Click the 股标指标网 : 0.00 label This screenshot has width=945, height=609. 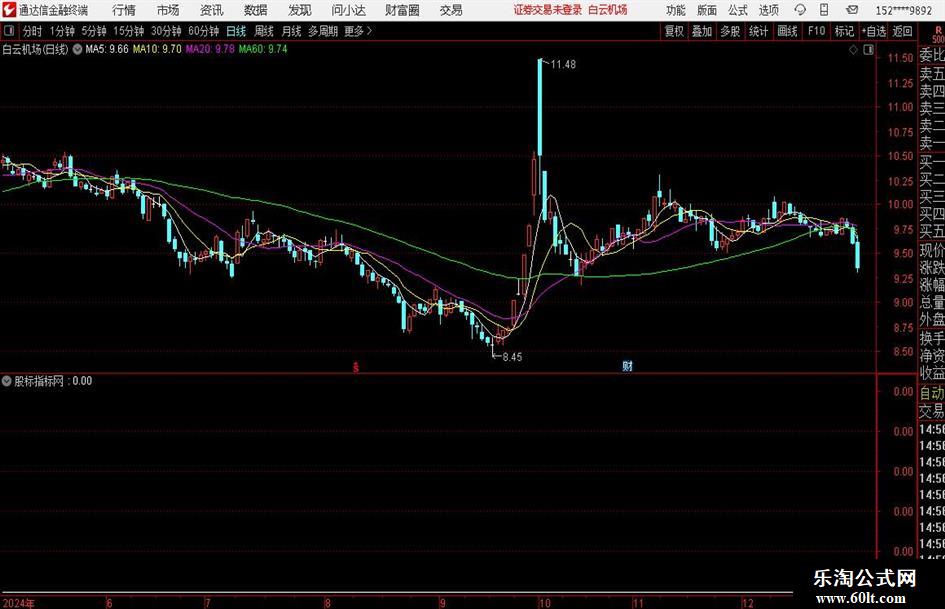point(53,381)
